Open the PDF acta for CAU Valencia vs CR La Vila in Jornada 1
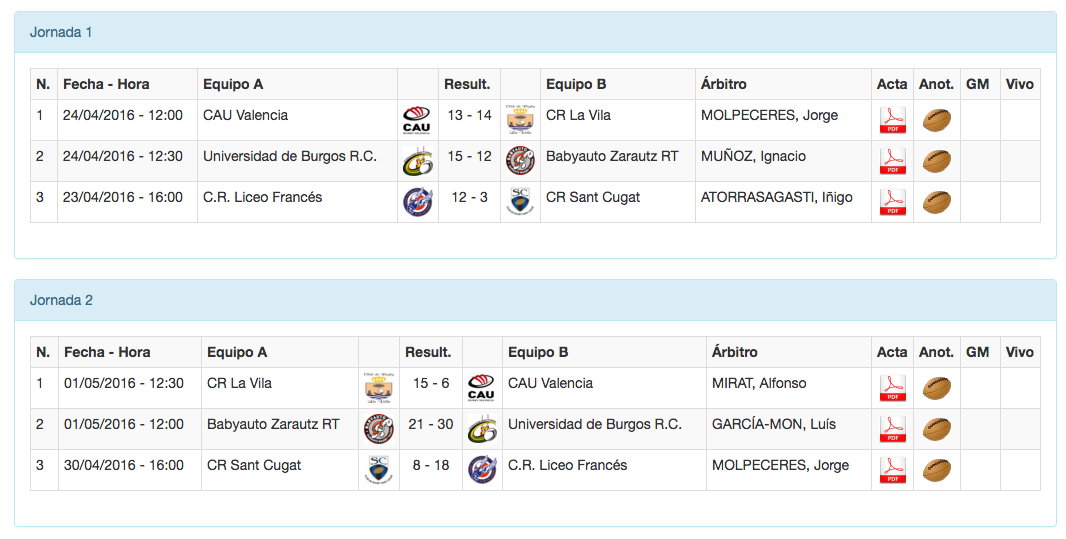 click(x=891, y=121)
